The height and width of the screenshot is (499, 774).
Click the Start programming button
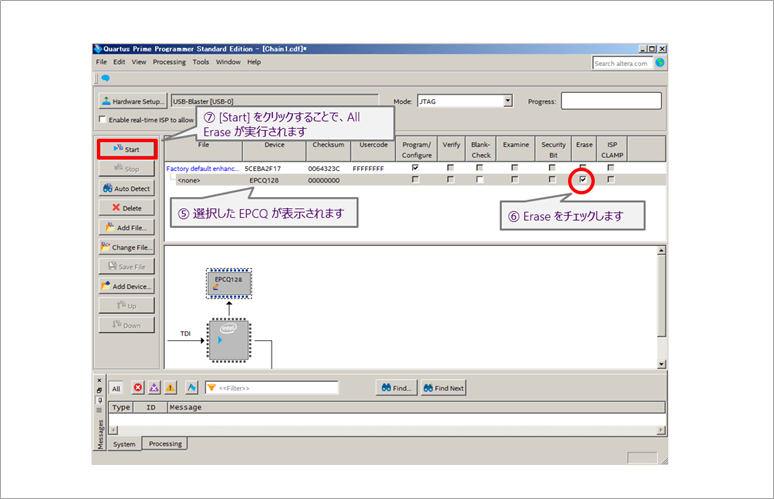coord(127,149)
